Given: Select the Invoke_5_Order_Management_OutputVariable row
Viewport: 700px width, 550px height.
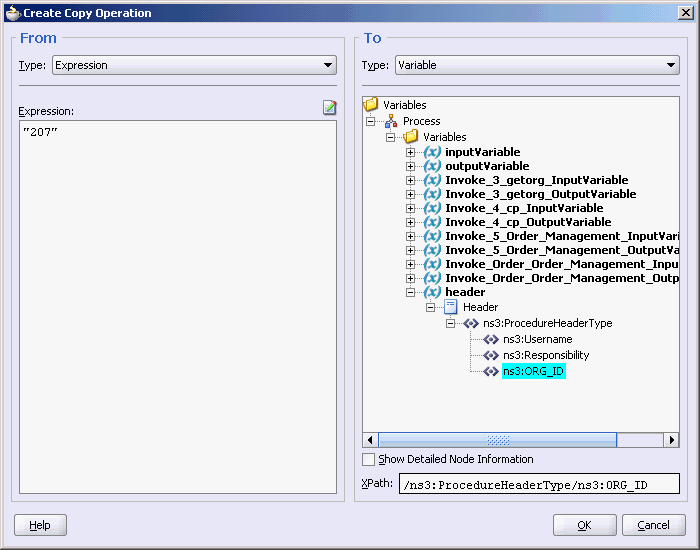Looking at the screenshot, I should coord(562,250).
